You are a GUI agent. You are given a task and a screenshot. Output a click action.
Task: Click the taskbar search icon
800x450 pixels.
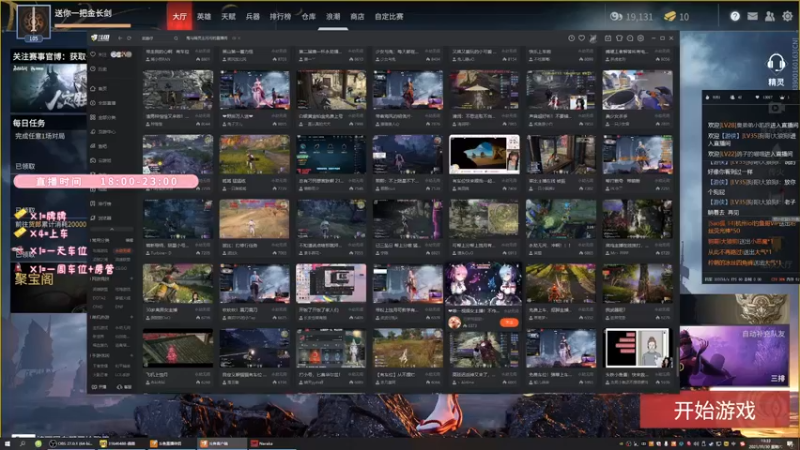tap(22, 444)
